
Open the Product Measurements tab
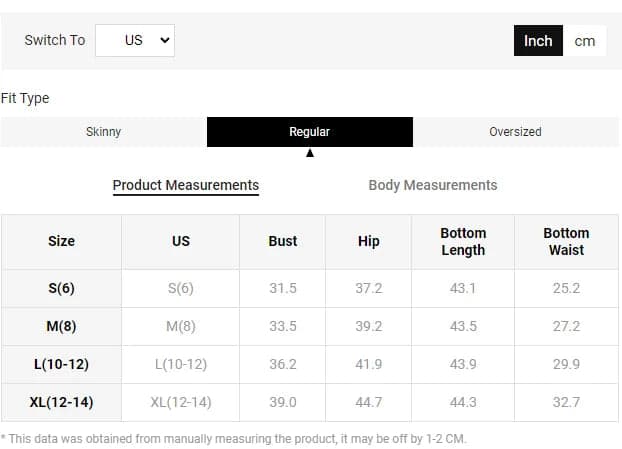(x=186, y=185)
